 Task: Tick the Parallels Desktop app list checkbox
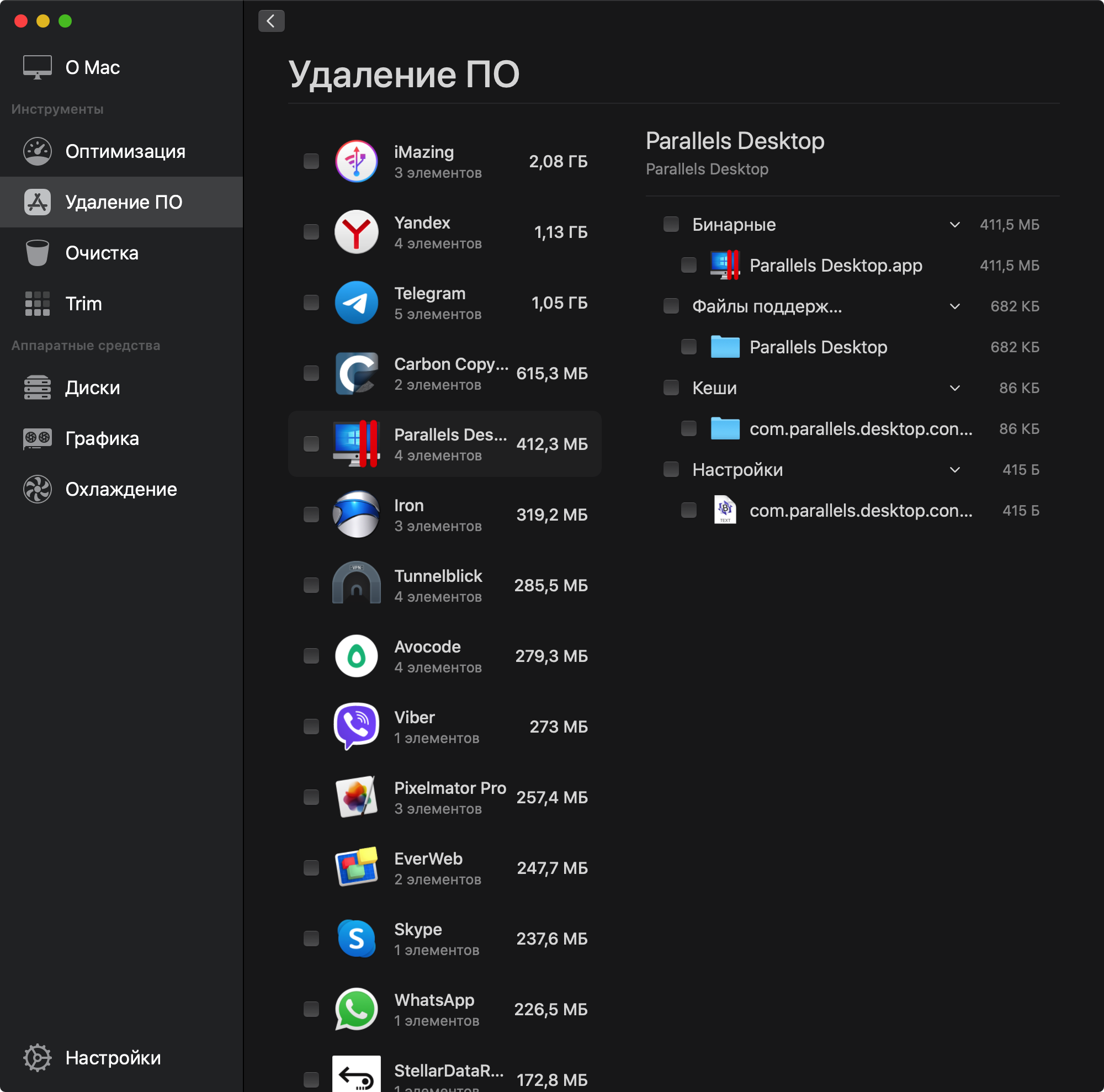point(311,444)
